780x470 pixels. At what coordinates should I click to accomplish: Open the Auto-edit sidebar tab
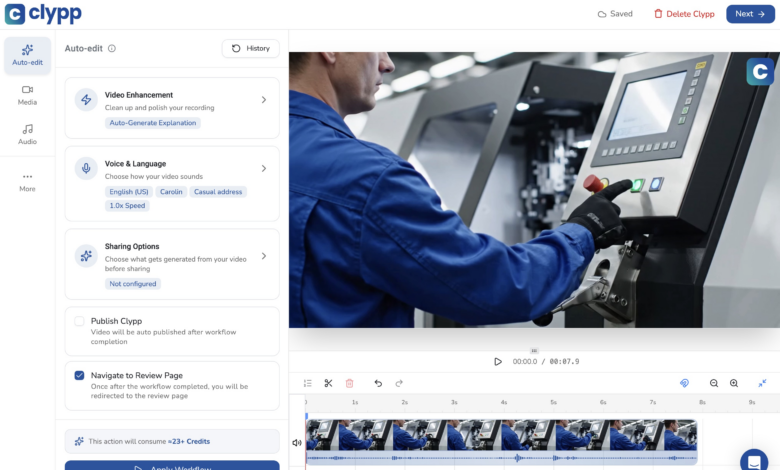coord(27,55)
